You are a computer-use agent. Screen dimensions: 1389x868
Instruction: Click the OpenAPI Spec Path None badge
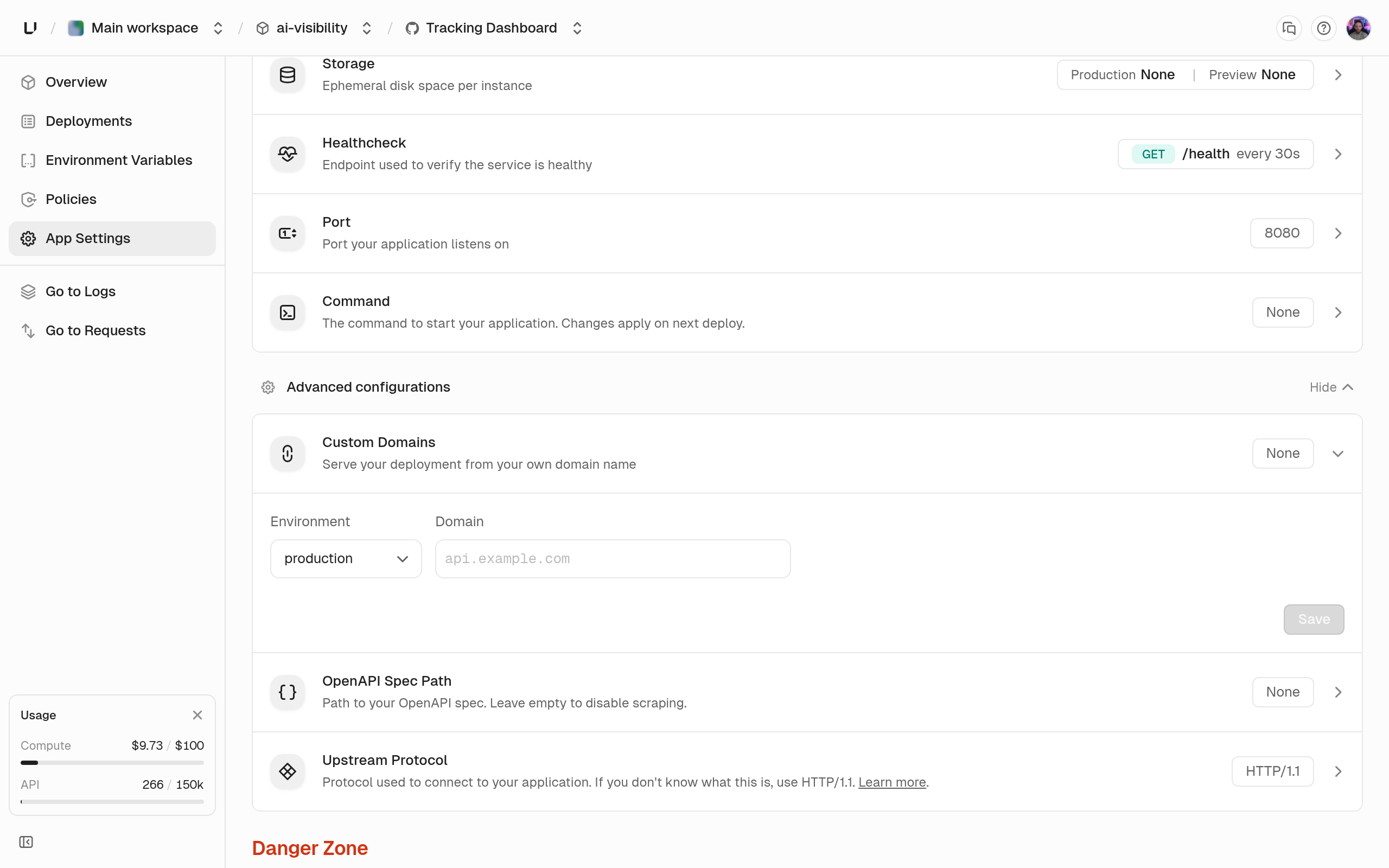(1283, 692)
